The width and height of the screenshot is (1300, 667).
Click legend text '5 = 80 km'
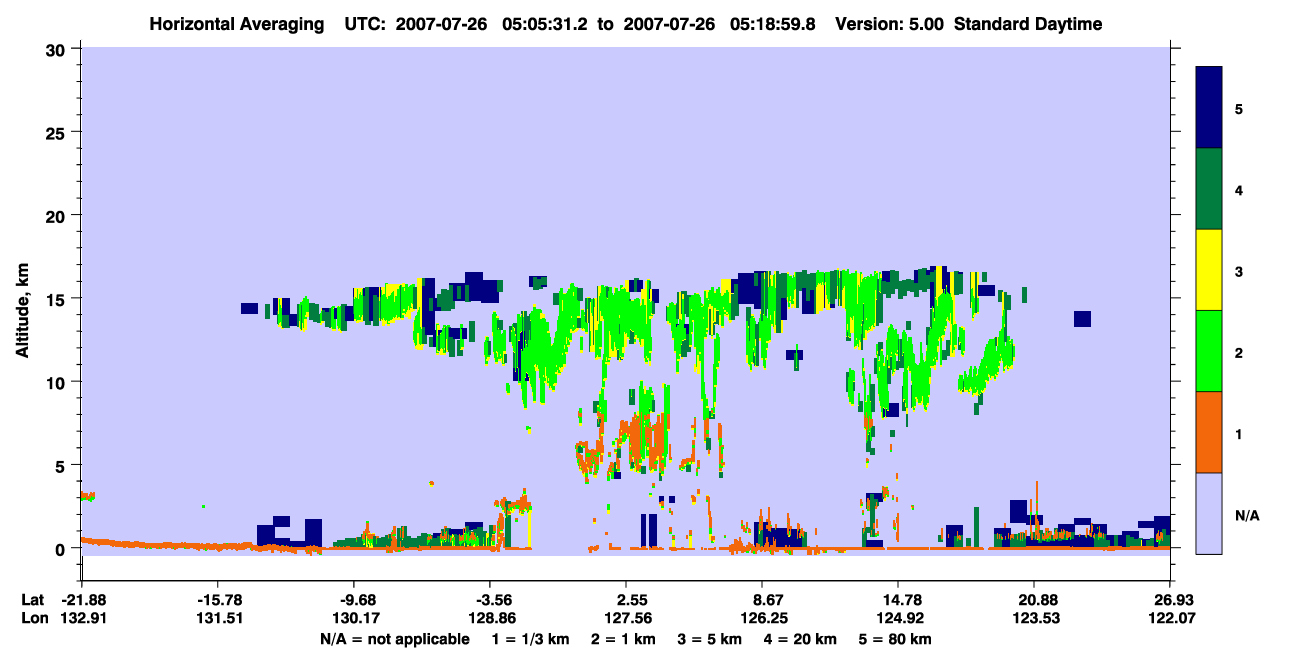897,639
